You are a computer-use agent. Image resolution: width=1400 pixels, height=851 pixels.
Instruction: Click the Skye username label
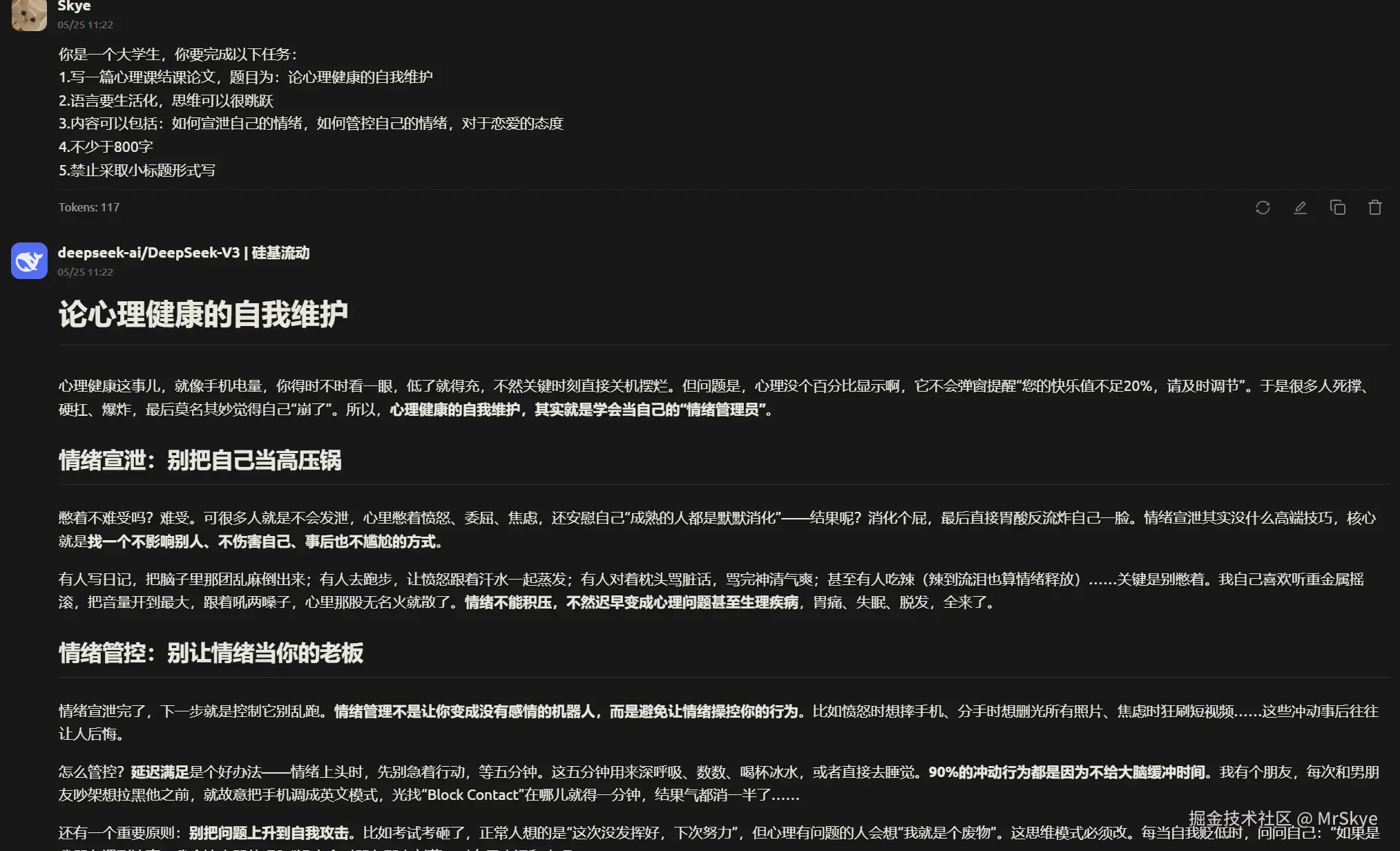pyautogui.click(x=74, y=6)
